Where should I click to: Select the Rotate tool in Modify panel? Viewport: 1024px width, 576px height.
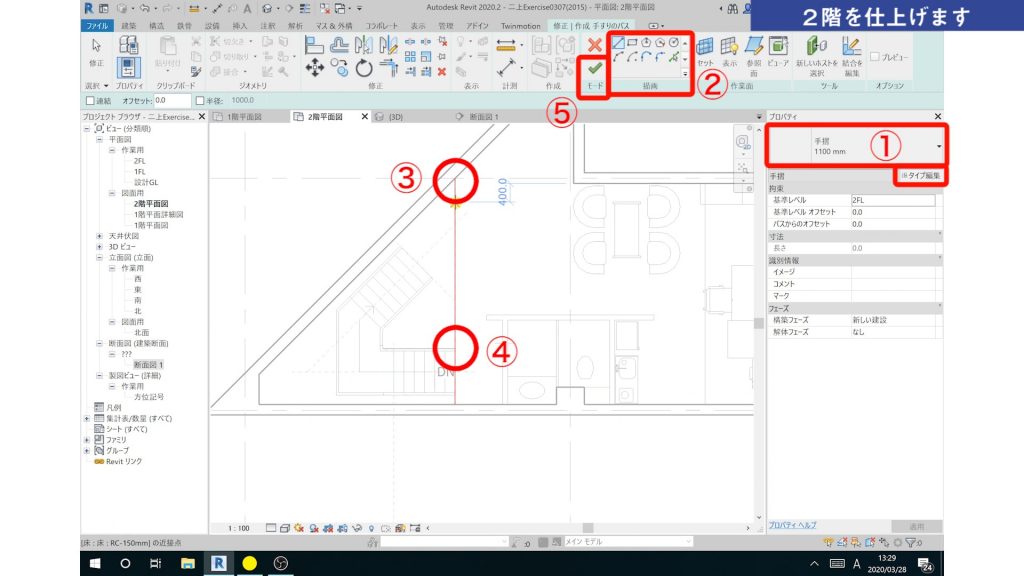coord(364,69)
